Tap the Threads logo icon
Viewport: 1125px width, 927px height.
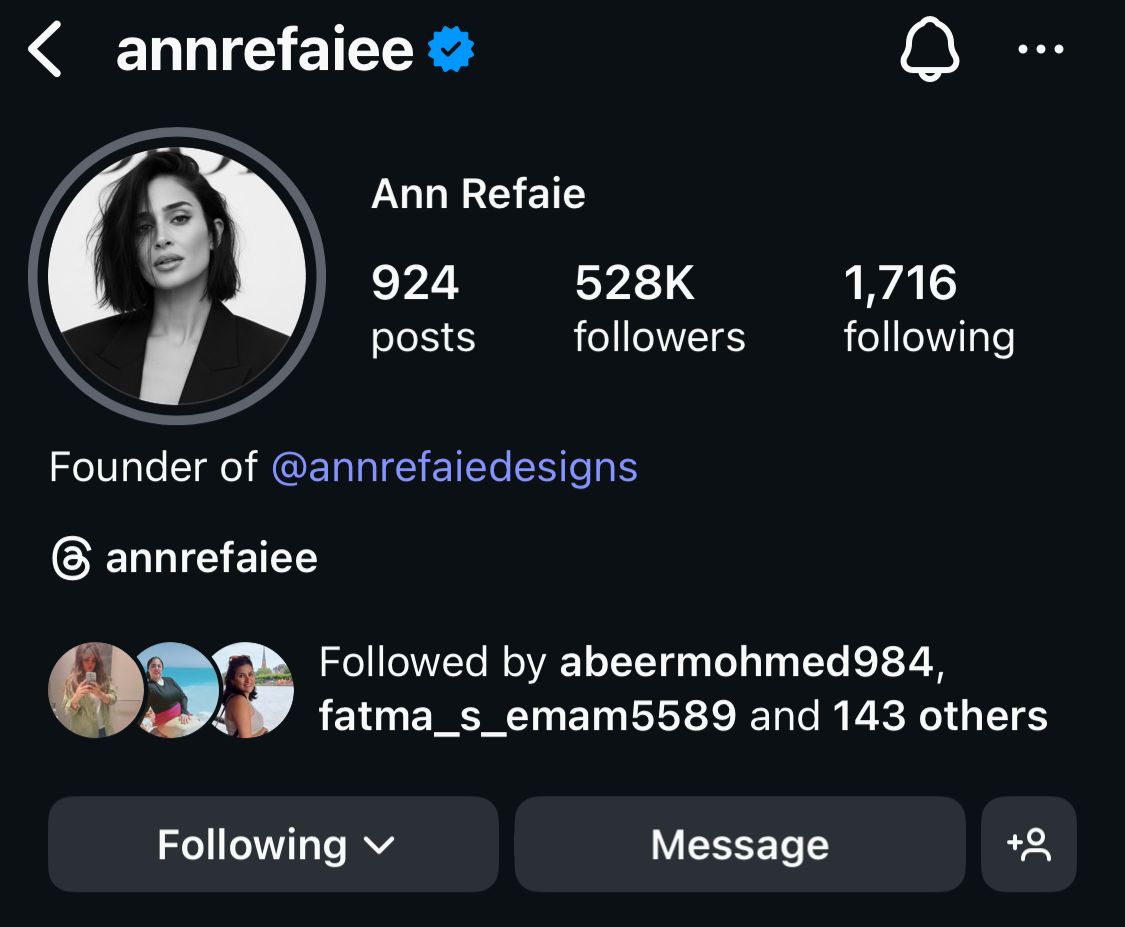(x=72, y=558)
